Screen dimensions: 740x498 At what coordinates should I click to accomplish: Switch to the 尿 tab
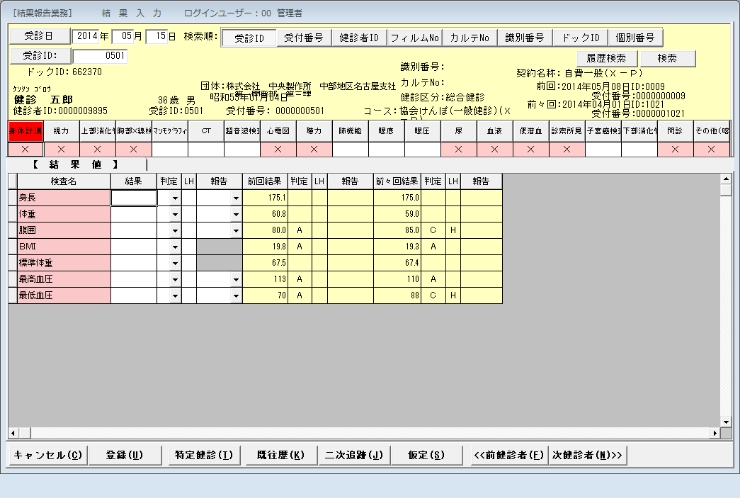459,131
